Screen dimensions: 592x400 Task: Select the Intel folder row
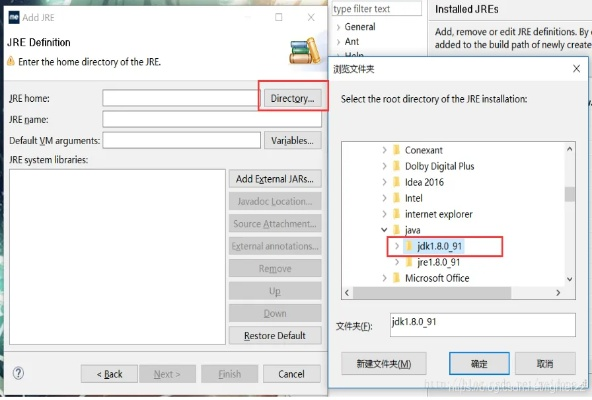(x=408, y=198)
